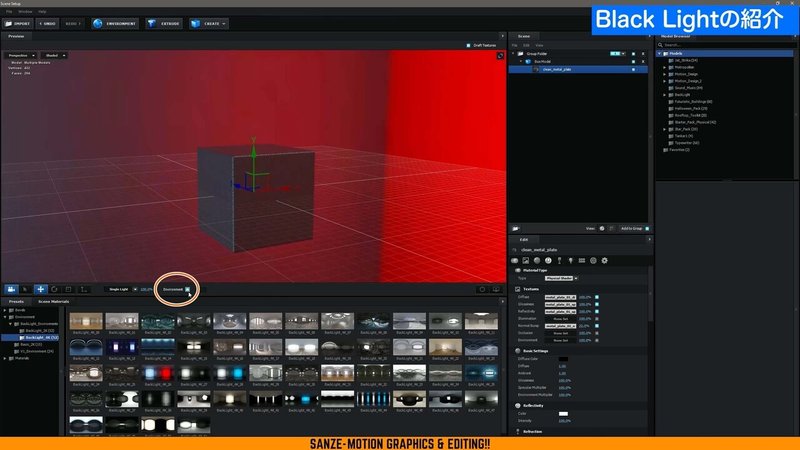Switch to the Scene Materials tab
This screenshot has width=800, height=450.
click(54, 302)
